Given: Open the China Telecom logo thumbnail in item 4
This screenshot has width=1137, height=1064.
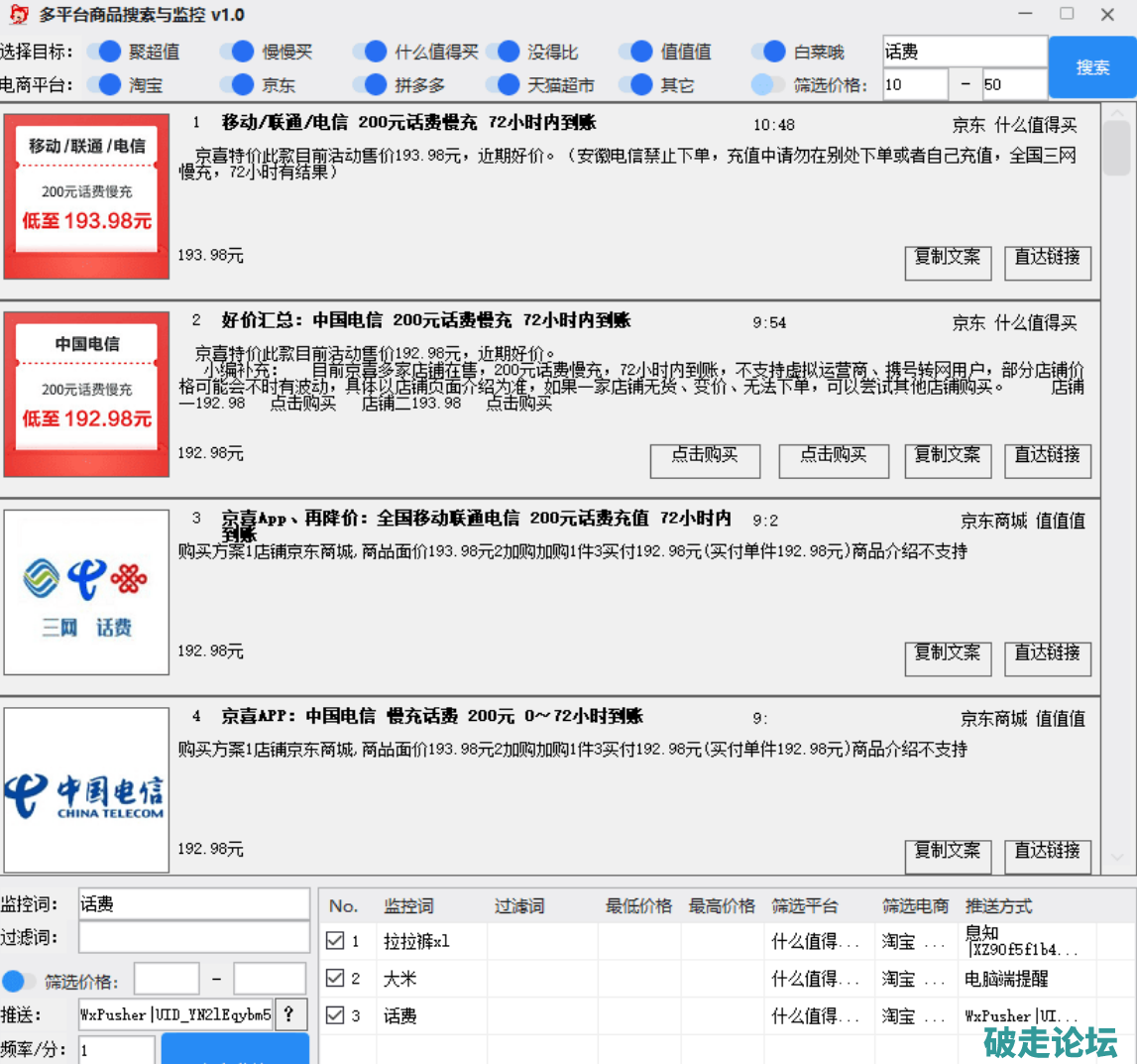Looking at the screenshot, I should tap(86, 790).
